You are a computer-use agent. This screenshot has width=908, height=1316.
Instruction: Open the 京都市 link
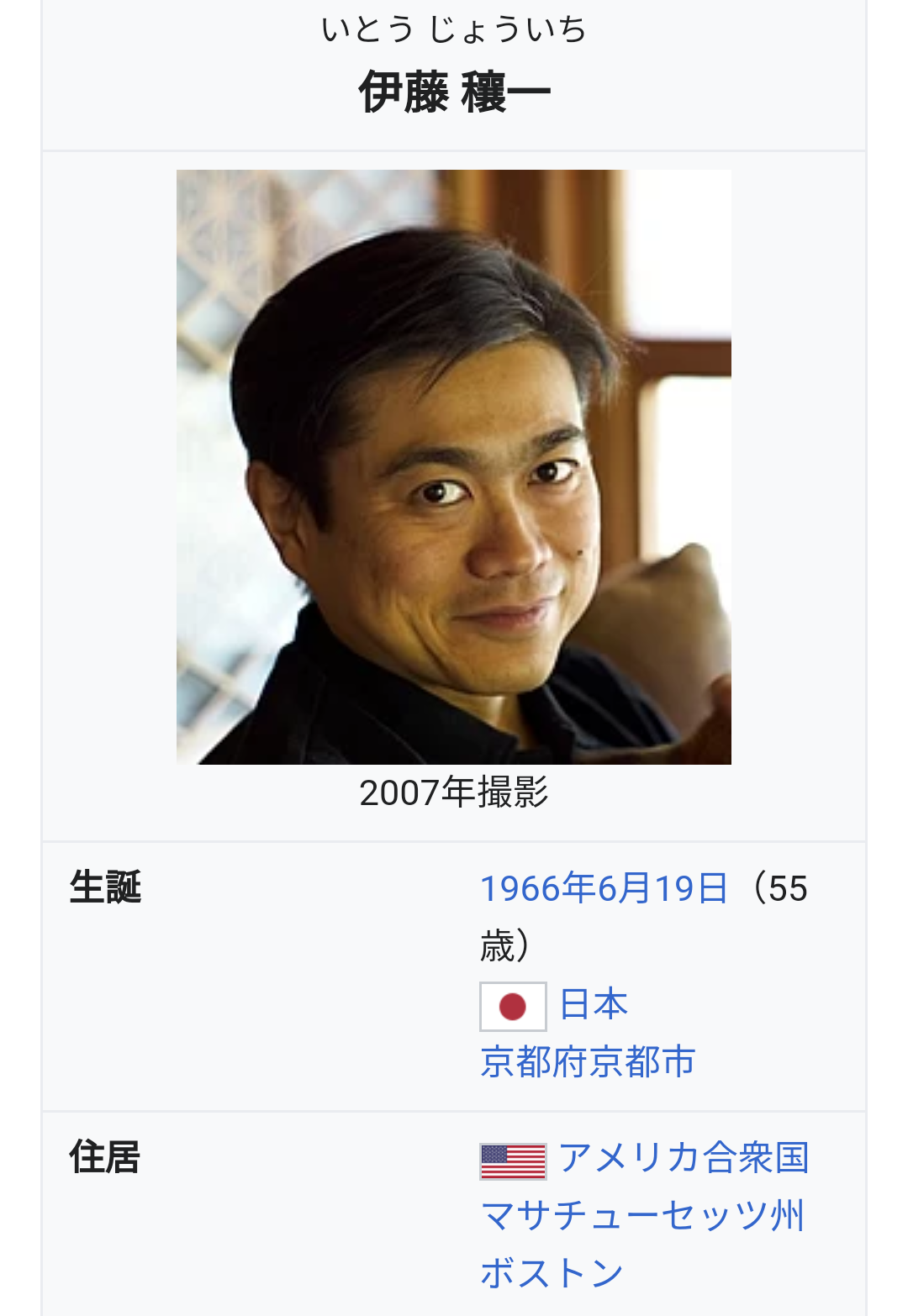pos(641,1061)
